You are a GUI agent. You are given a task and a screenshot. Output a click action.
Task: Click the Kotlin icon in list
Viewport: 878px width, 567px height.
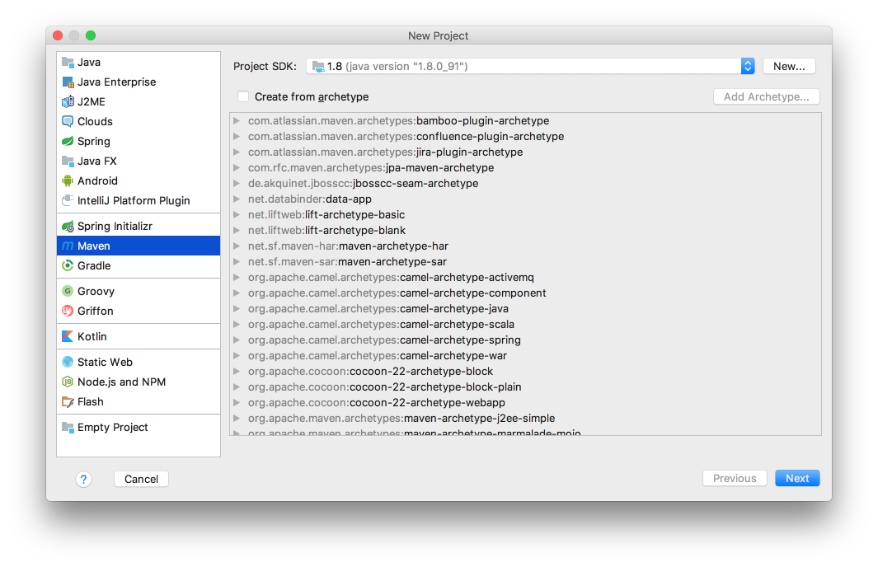point(68,337)
